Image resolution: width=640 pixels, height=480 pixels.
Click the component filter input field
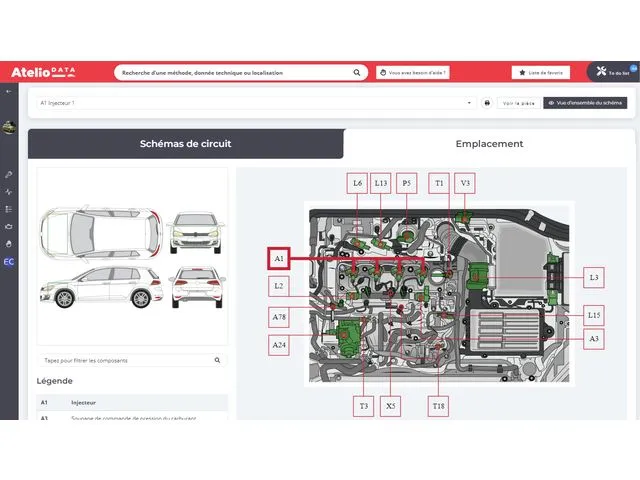(x=126, y=360)
